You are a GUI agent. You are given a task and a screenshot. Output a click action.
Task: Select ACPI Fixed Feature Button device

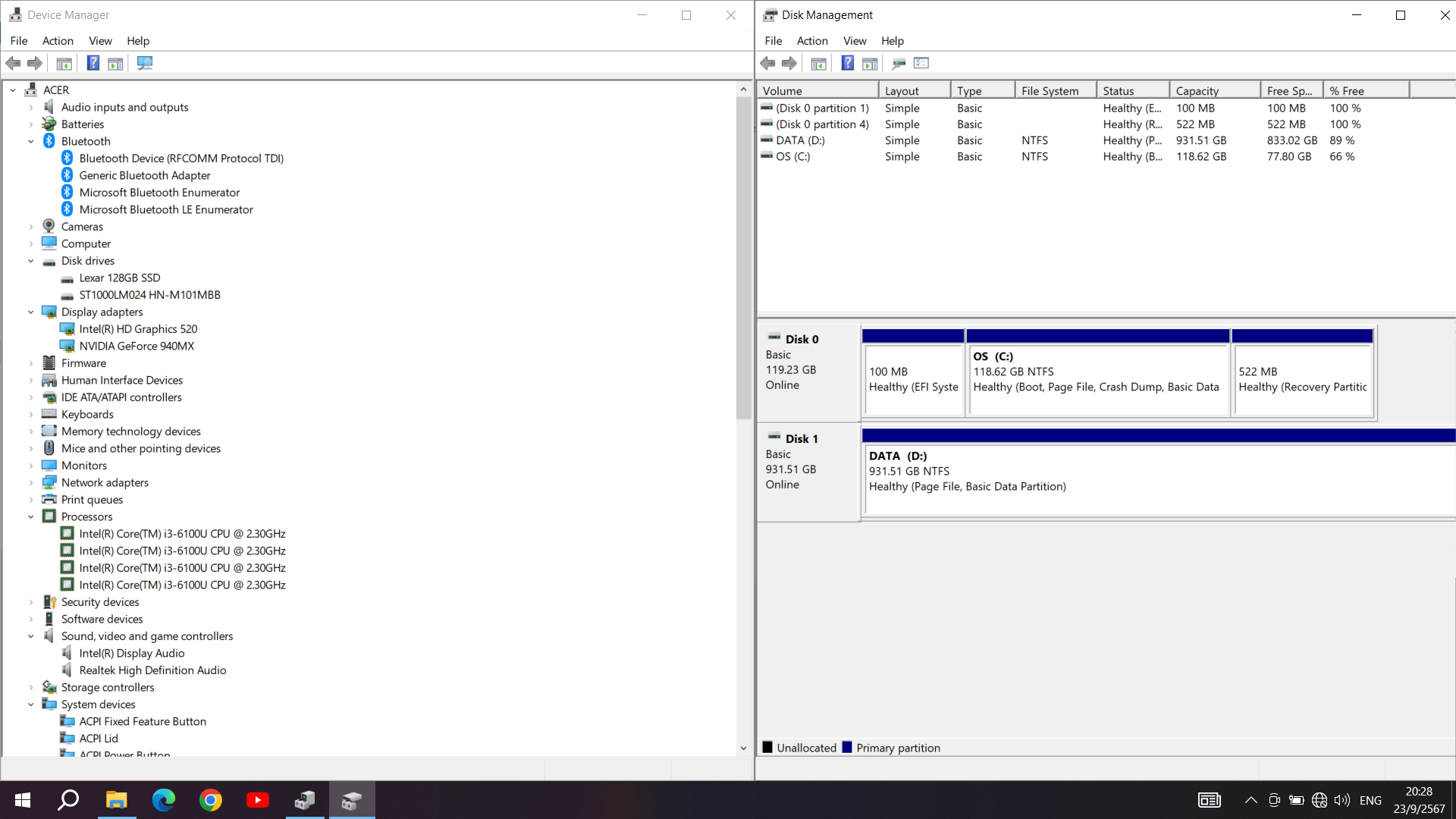pyautogui.click(x=143, y=721)
